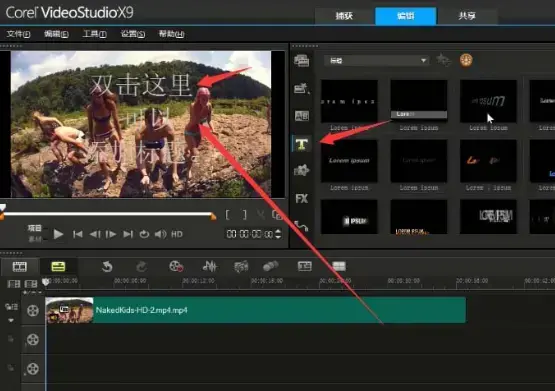Click the orange round icon beside favorites star
Image resolution: width=555 pixels, height=391 pixels.
(x=466, y=60)
